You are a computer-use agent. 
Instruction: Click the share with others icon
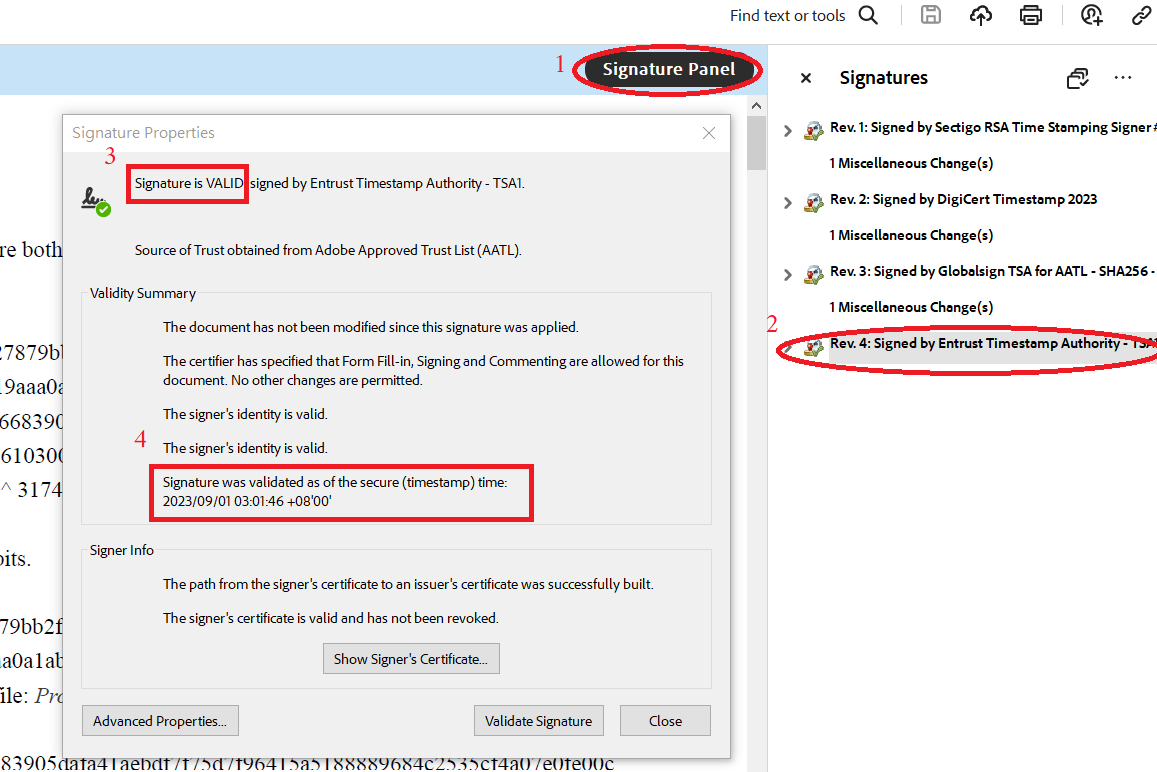click(x=1091, y=15)
